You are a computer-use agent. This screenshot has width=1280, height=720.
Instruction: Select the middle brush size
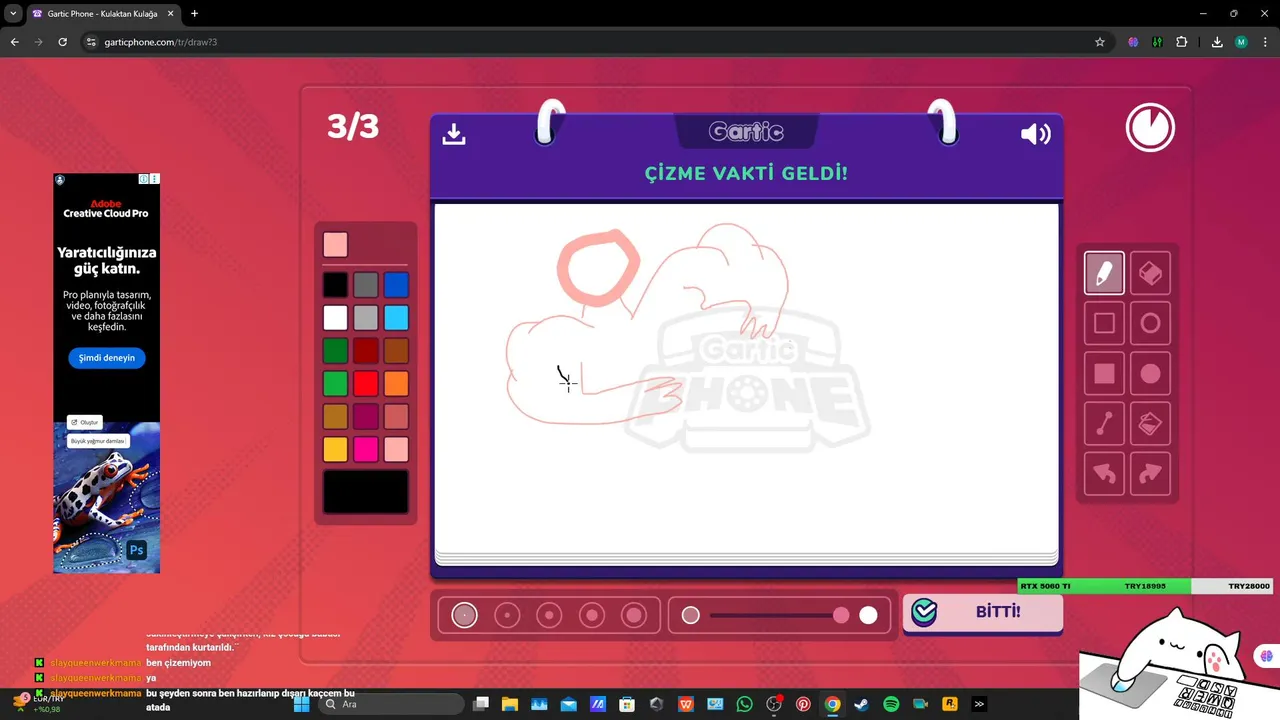(x=549, y=615)
